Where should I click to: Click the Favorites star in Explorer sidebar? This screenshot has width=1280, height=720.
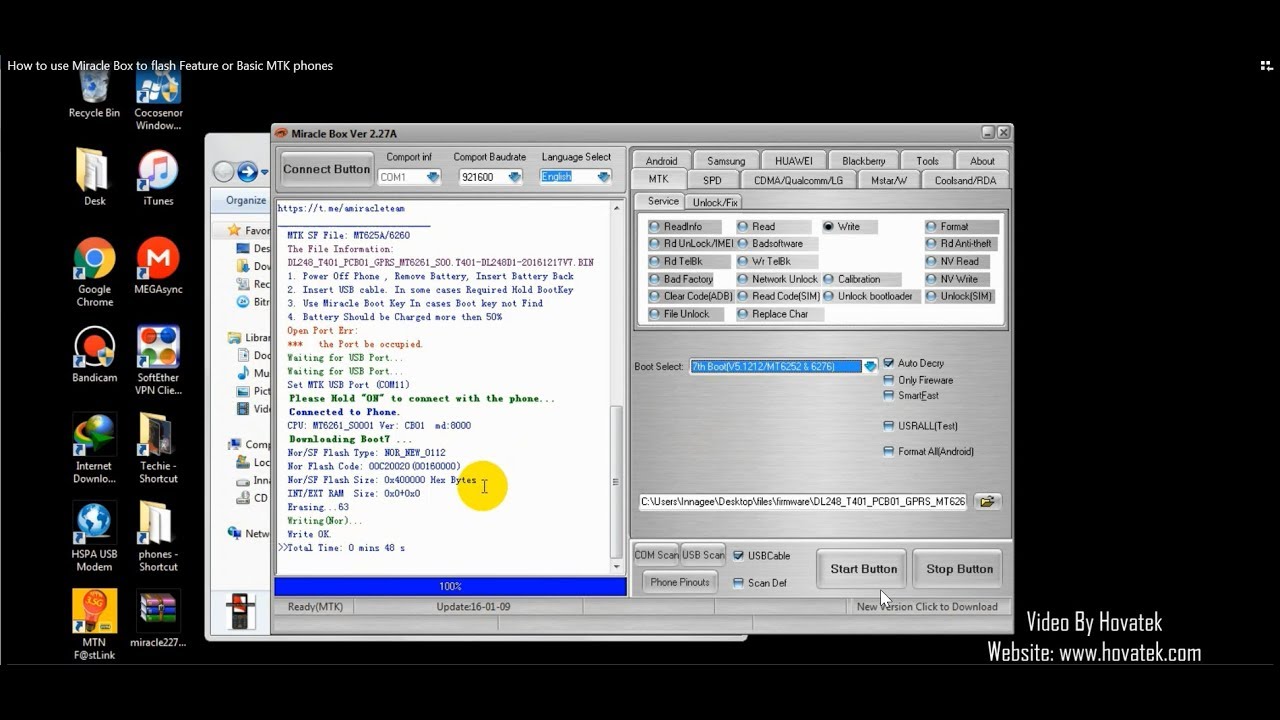[232, 231]
